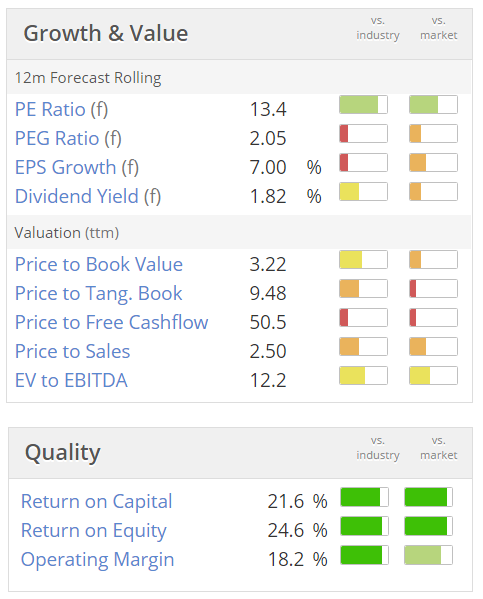Screen dimensions: 483x599
Task: Click Price to Tang. Book link
Action: pyautogui.click(x=99, y=293)
